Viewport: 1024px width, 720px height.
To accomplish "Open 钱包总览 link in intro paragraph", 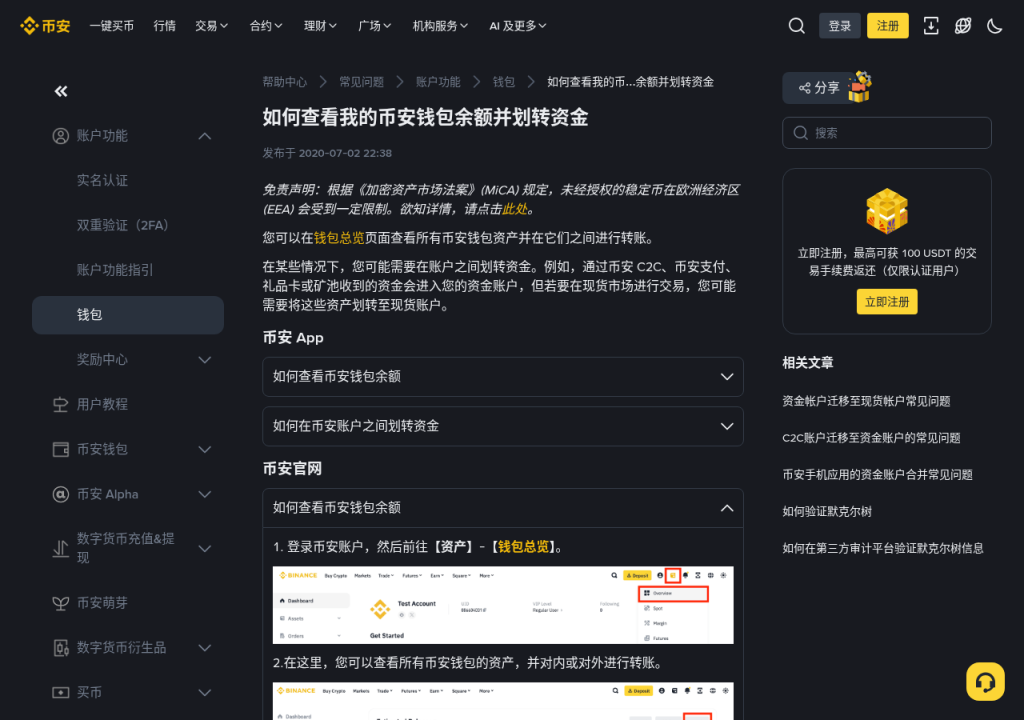I will coord(339,238).
